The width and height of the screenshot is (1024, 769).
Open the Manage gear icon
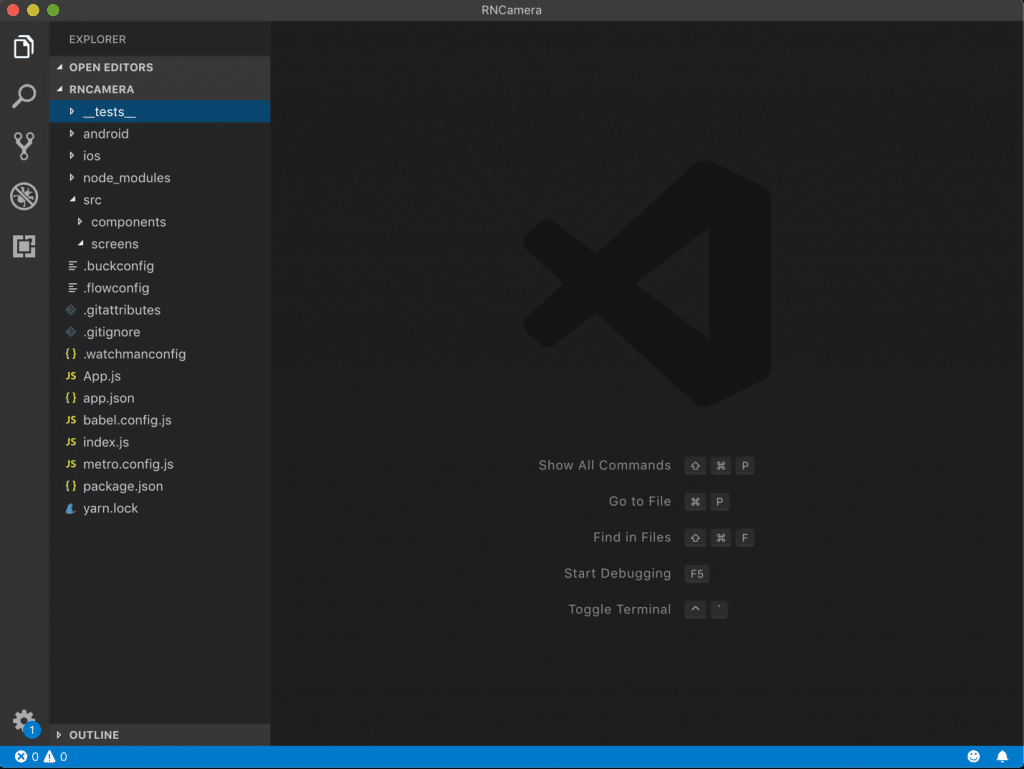click(x=23, y=720)
